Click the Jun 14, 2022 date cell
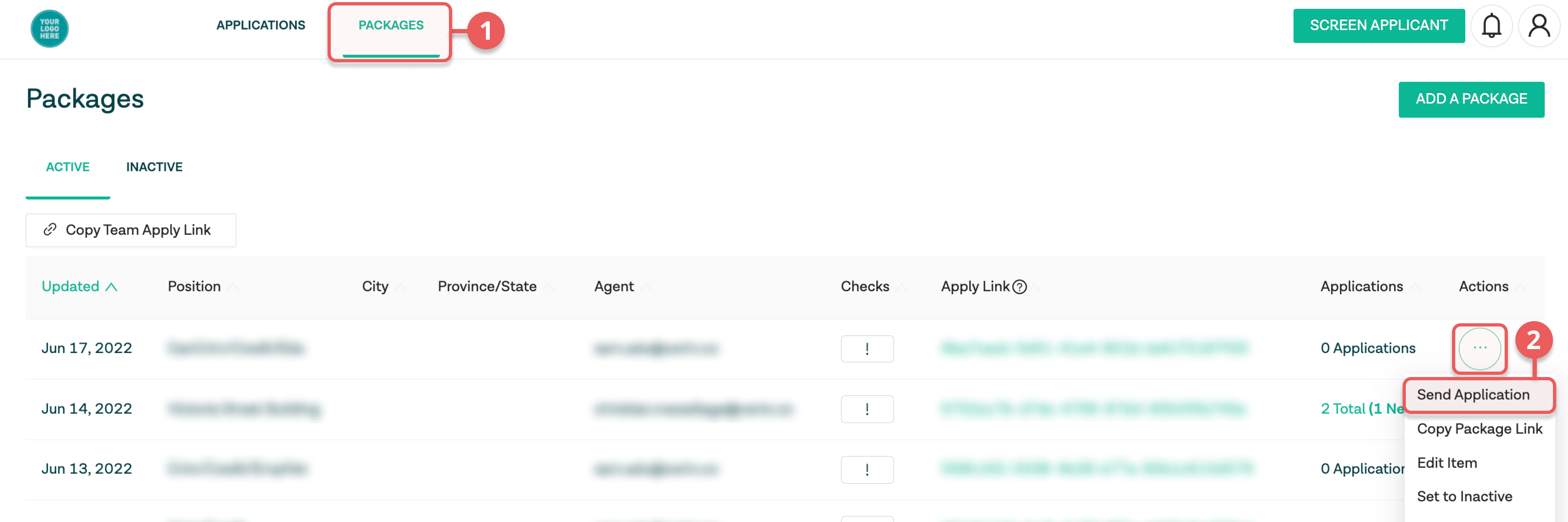Screen dimensions: 1568x522 point(86,409)
